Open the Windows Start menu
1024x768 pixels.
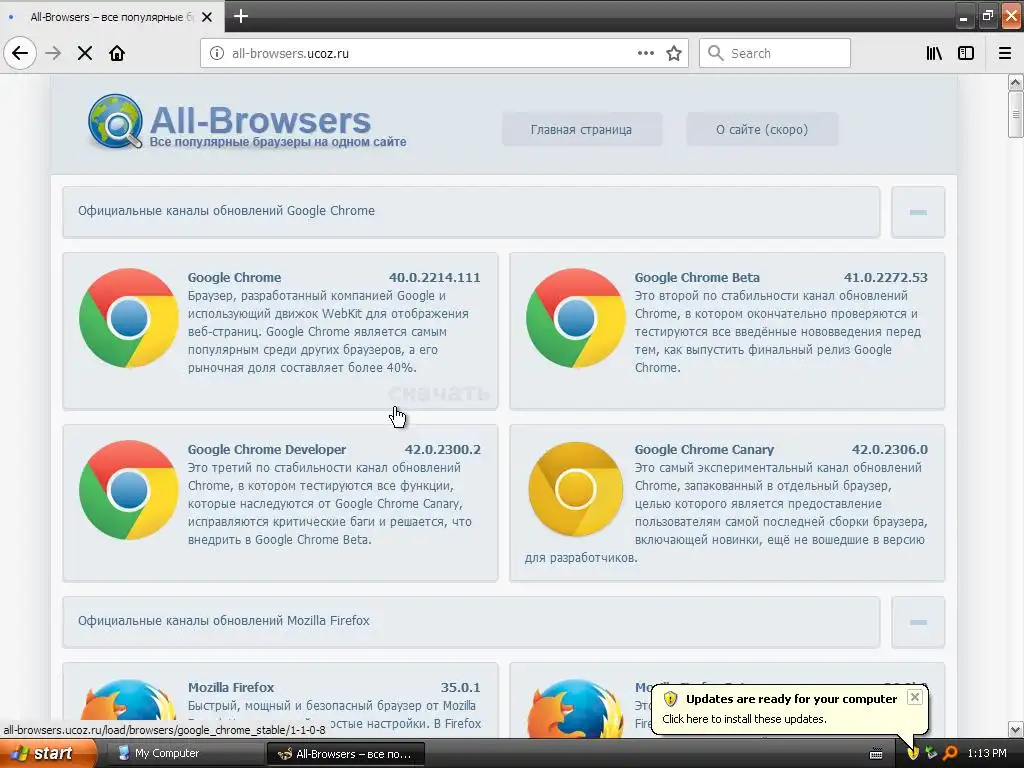tap(48, 754)
